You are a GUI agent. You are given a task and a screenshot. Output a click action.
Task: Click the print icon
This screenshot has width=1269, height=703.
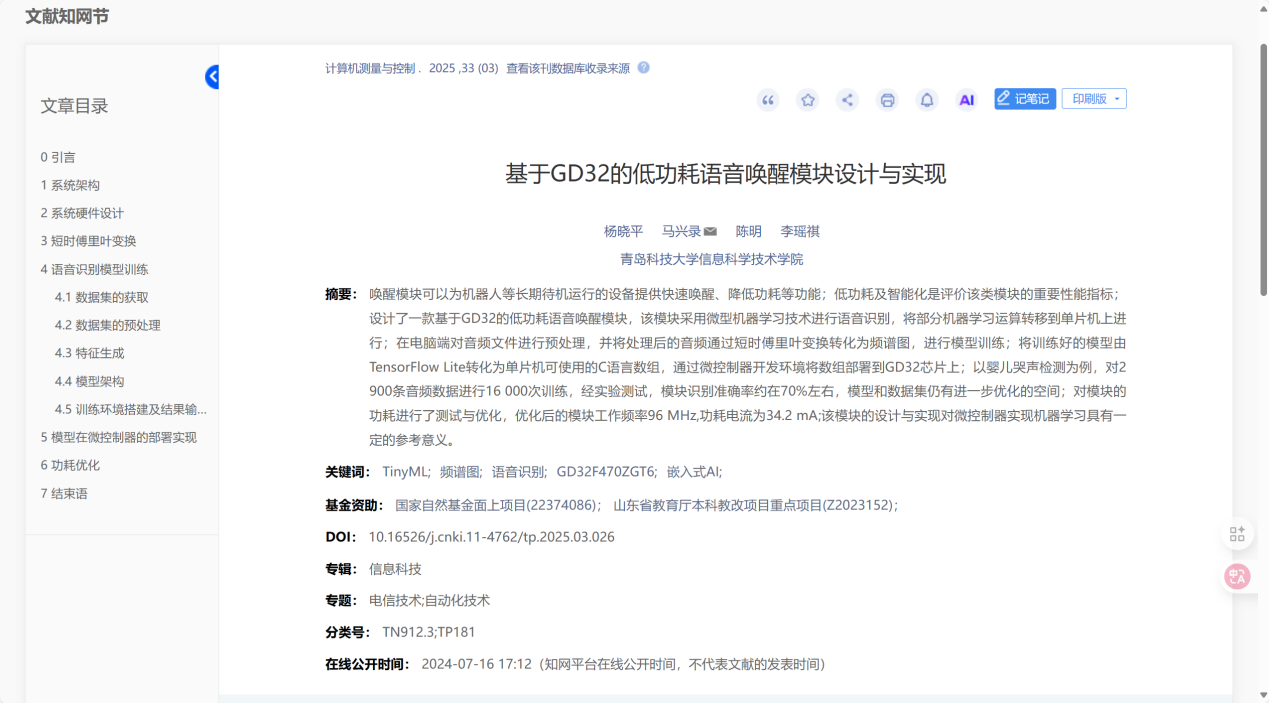pos(887,100)
